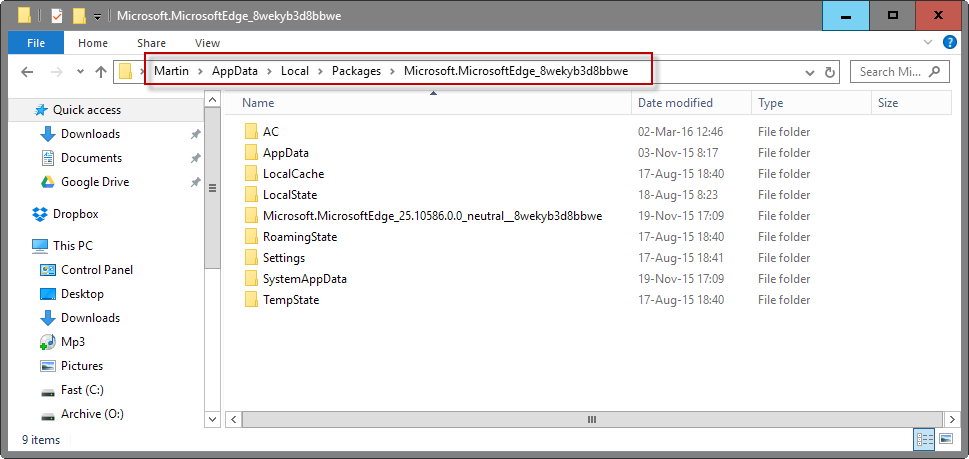Select This PC in the navigation pane
969x459 pixels.
click(x=72, y=246)
